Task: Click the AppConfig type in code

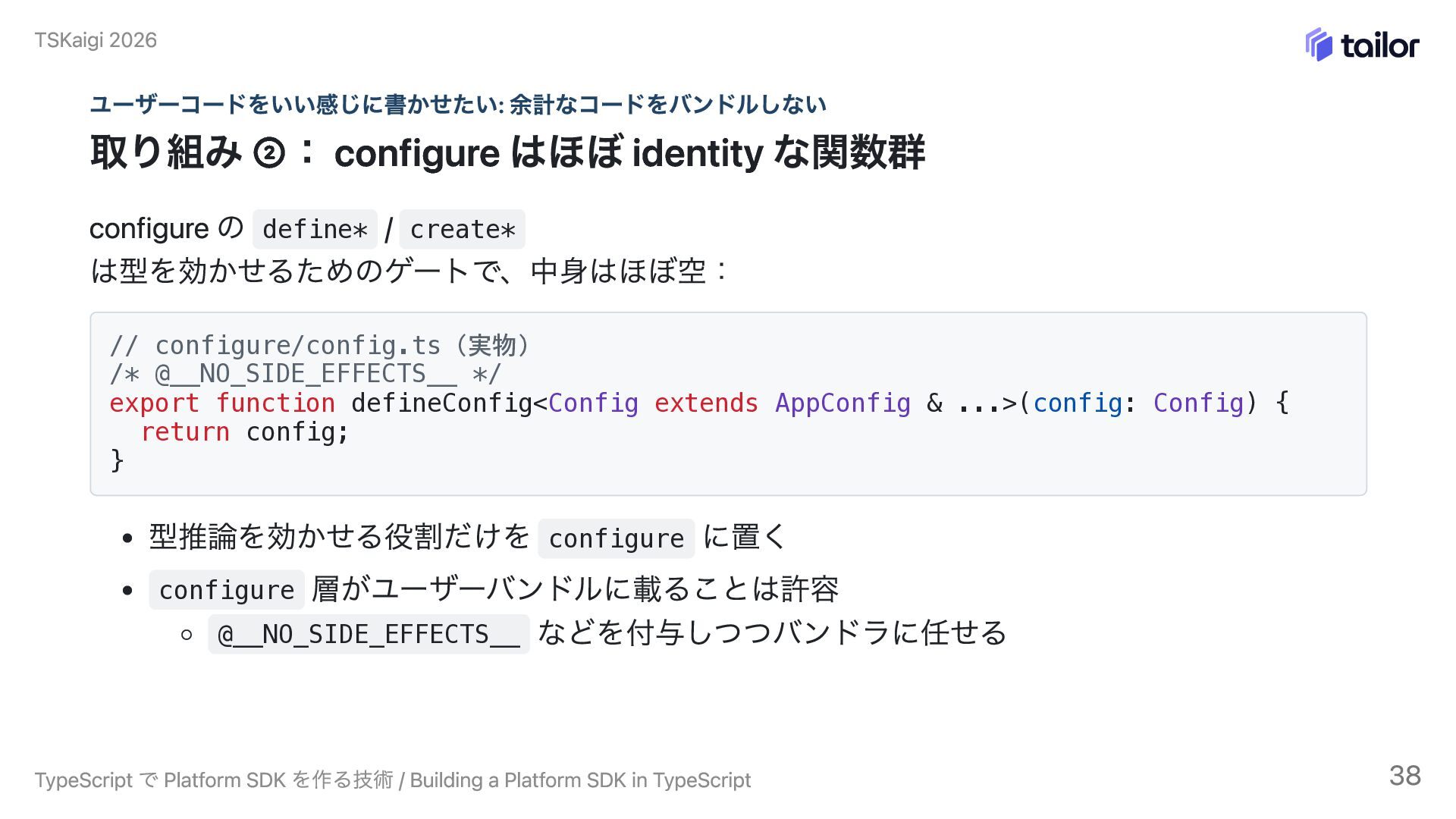Action: (843, 403)
